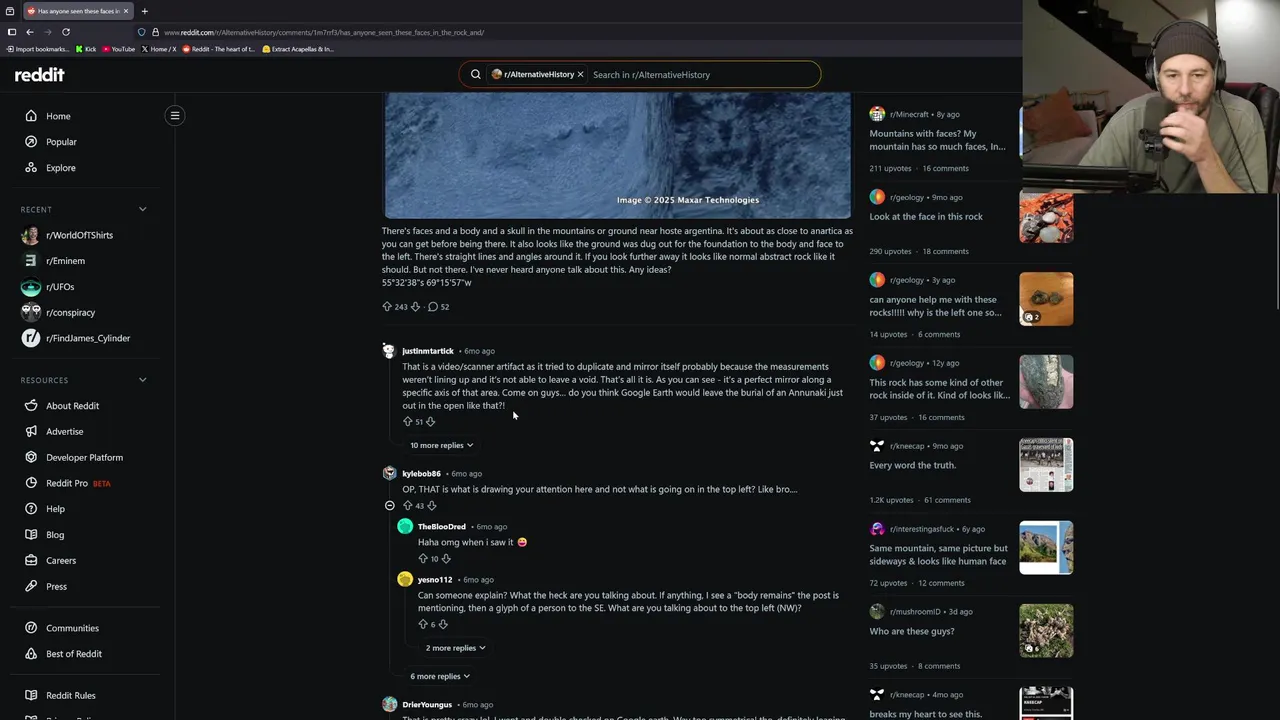The height and width of the screenshot is (720, 1280).
Task: Expand 10 more replies
Action: click(441, 445)
